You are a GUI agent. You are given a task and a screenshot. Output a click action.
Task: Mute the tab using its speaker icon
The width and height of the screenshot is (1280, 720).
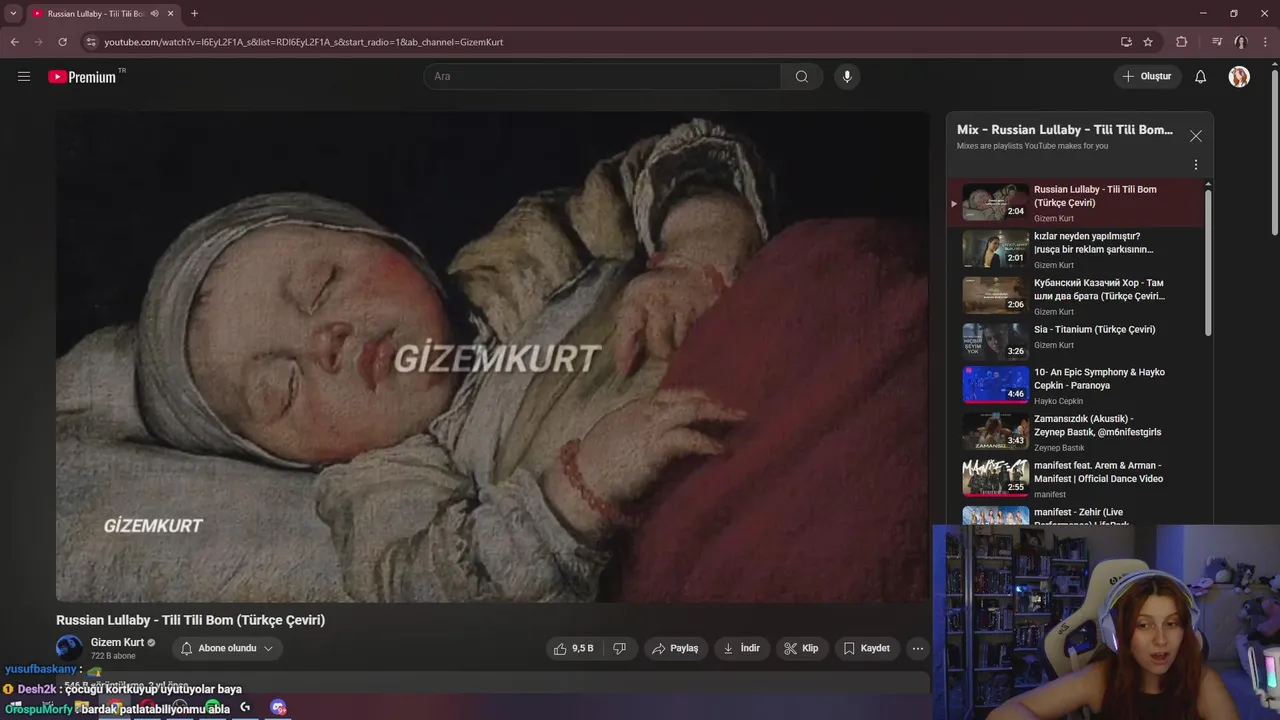(x=154, y=14)
